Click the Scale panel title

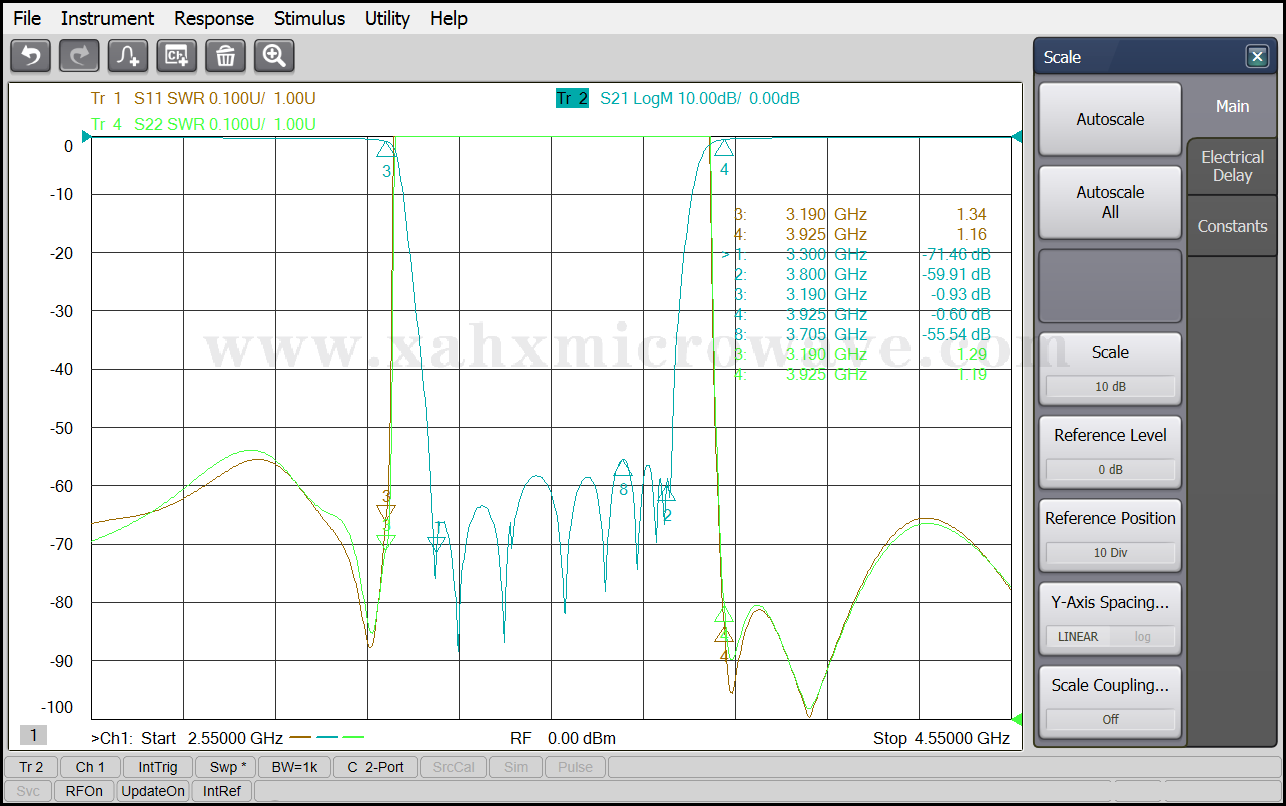[1062, 57]
